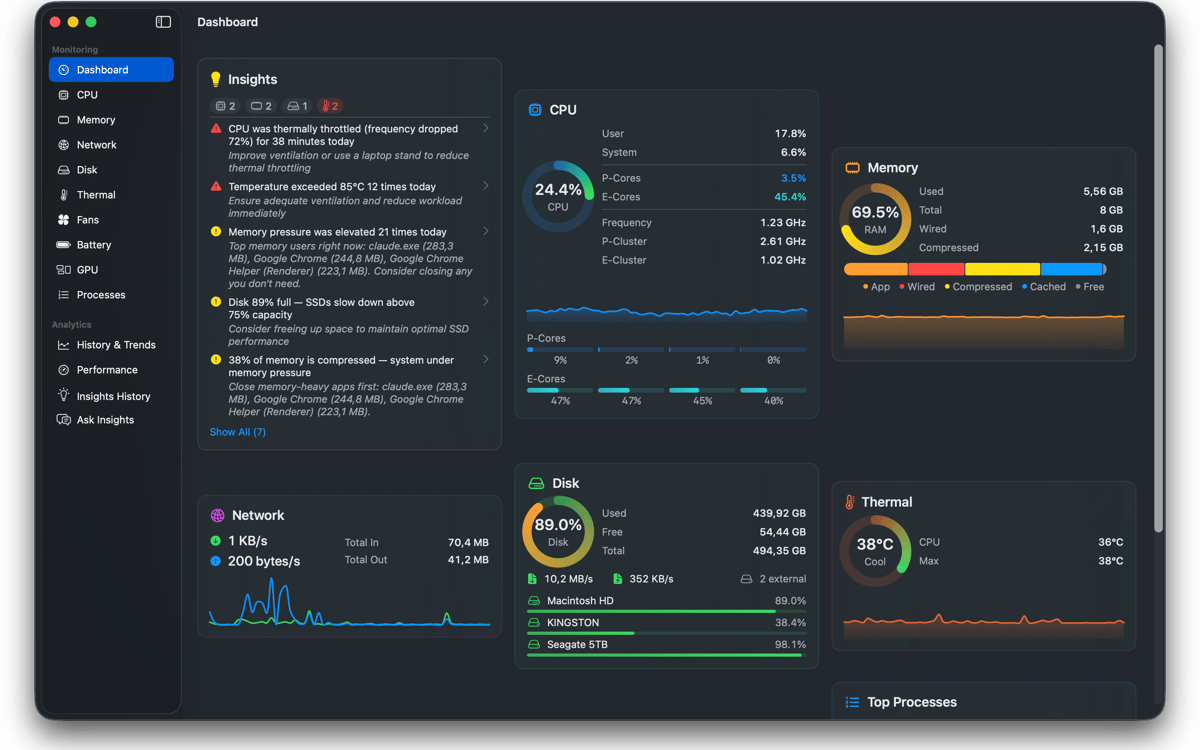
Task: Toggle the sidebar visibility icon
Action: click(163, 22)
